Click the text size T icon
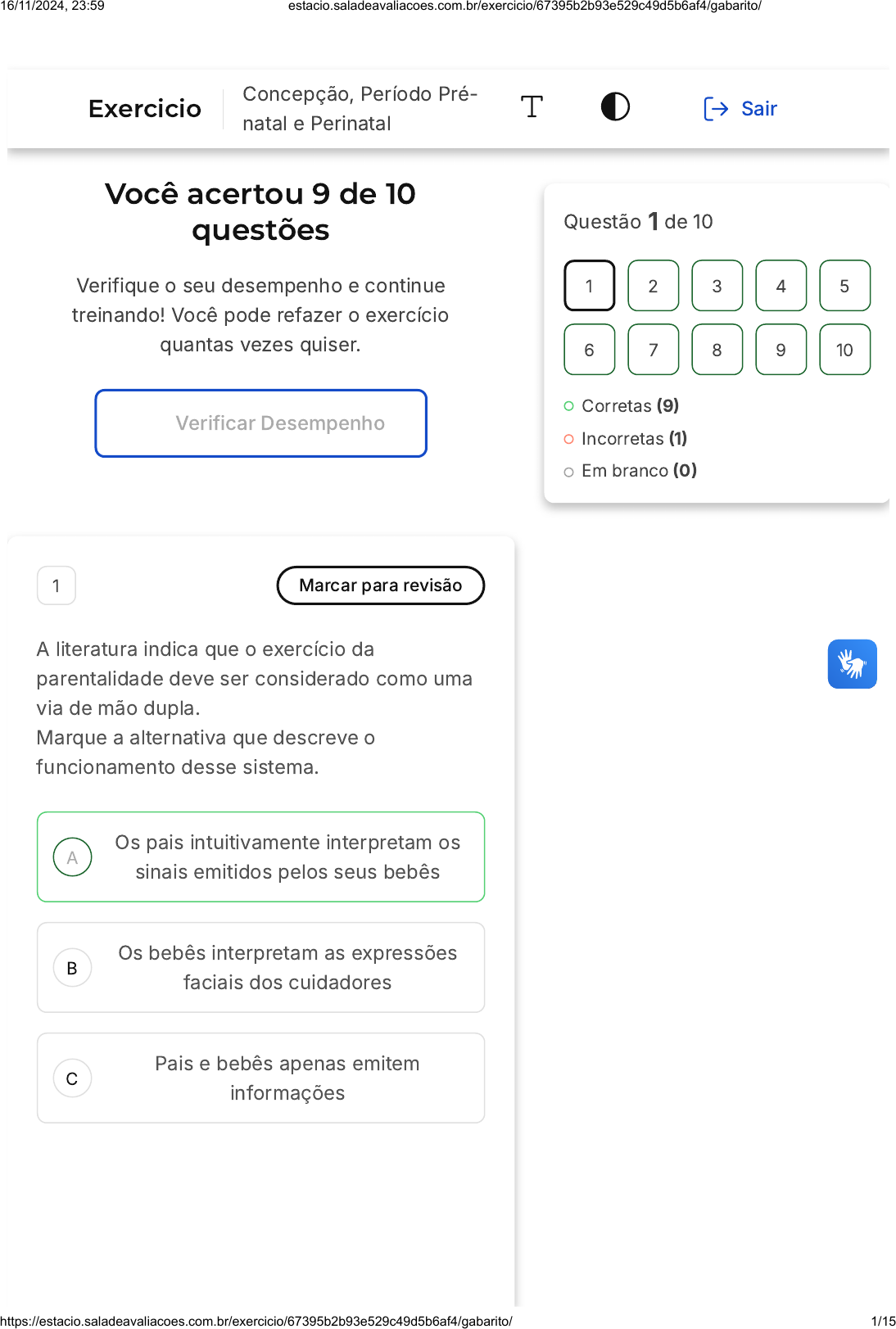The width and height of the screenshot is (896, 1329). pos(532,107)
